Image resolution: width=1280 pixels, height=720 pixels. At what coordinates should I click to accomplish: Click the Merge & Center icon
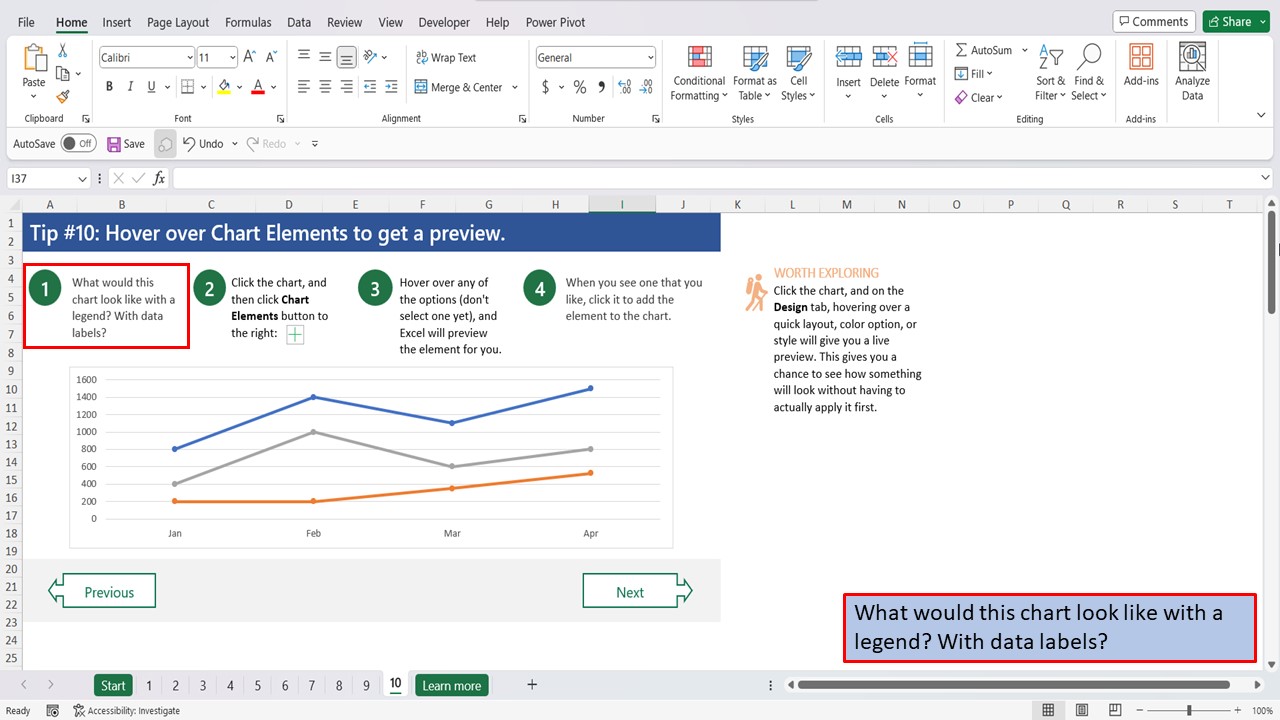click(x=421, y=87)
